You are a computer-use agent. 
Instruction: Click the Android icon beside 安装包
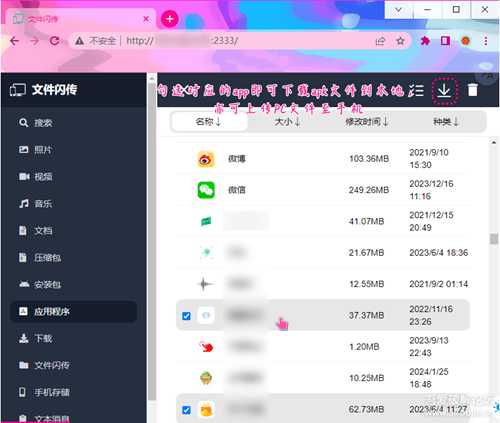click(24, 284)
